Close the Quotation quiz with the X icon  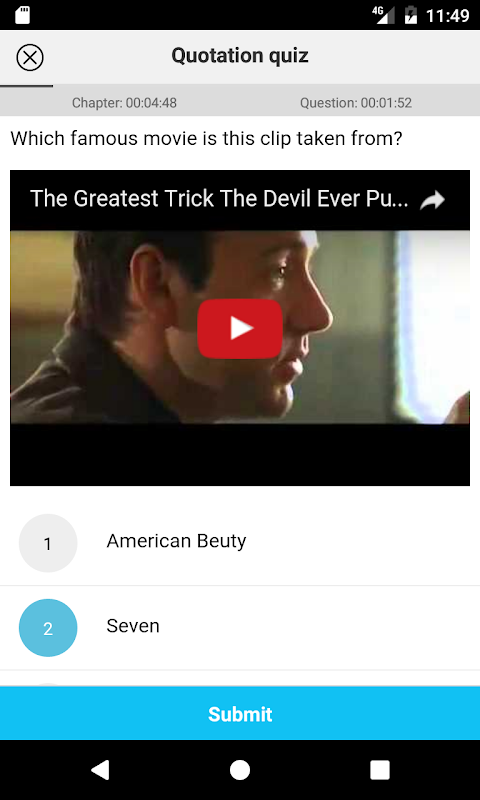click(30, 58)
